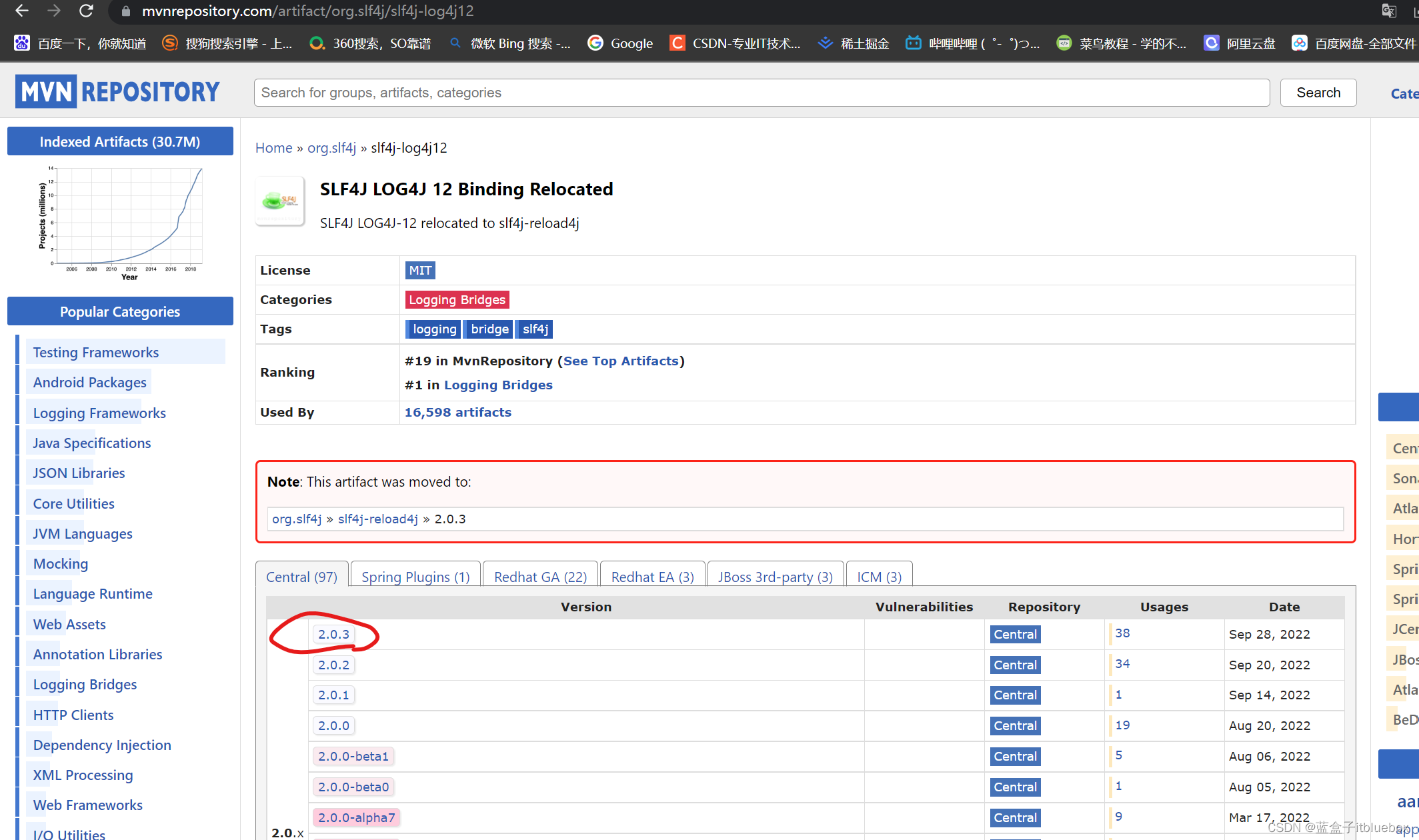The image size is (1419, 840).
Task: Switch to Redhat GA (22) tab
Action: [541, 577]
